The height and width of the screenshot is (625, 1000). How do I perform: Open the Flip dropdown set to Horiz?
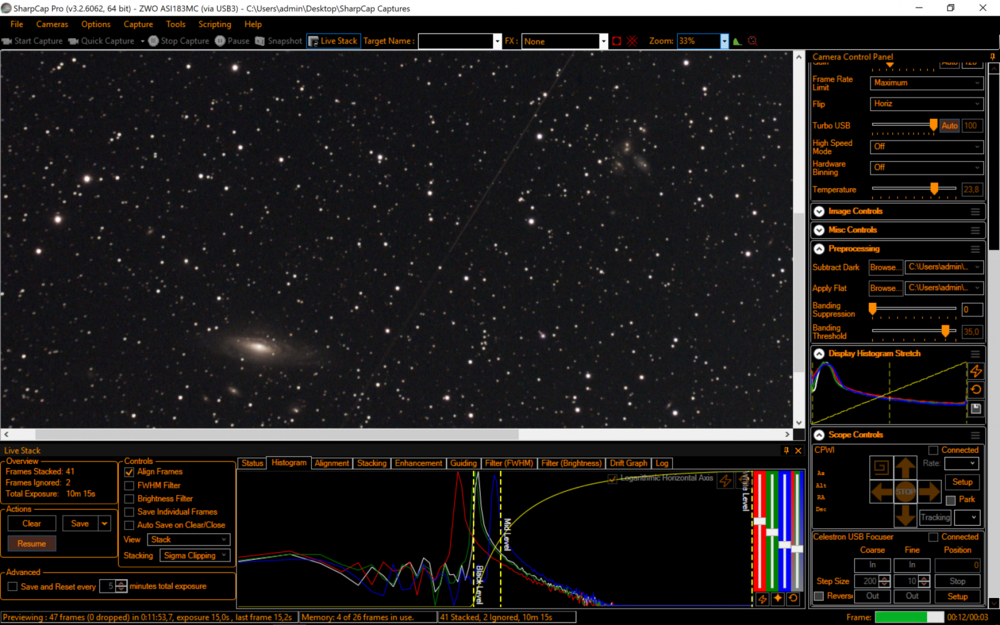point(926,103)
